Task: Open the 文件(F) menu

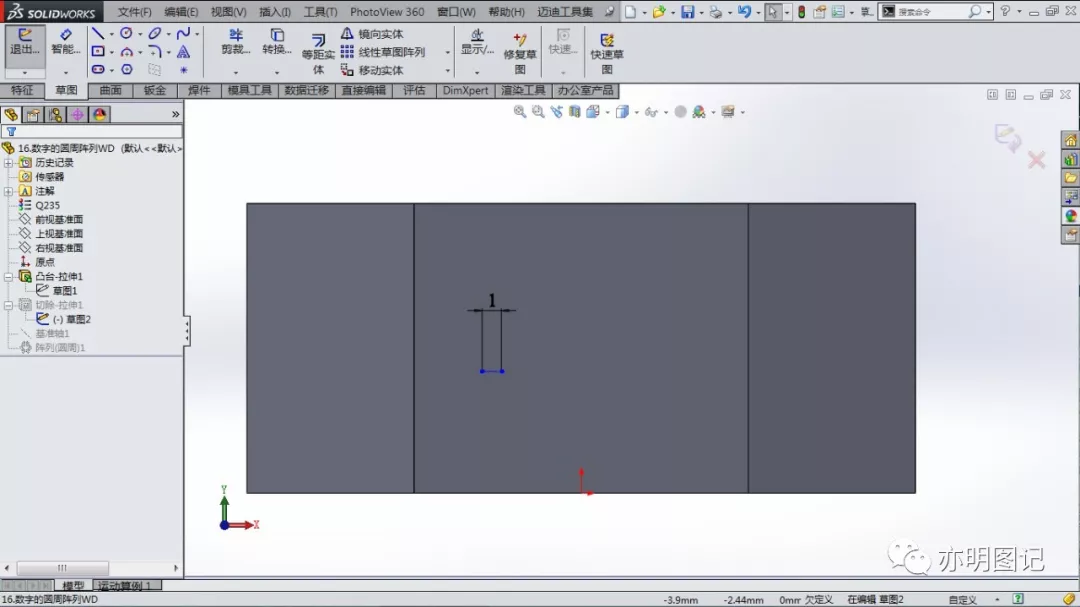Action: coord(134,12)
